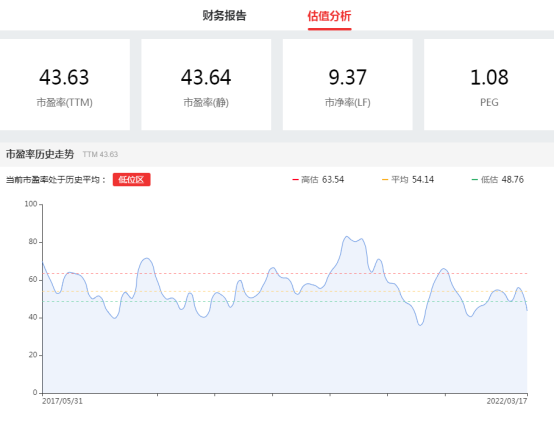The height and width of the screenshot is (424, 554).
Task: Open the 市净率(LF) 9.37 card
Action: [x=348, y=84]
